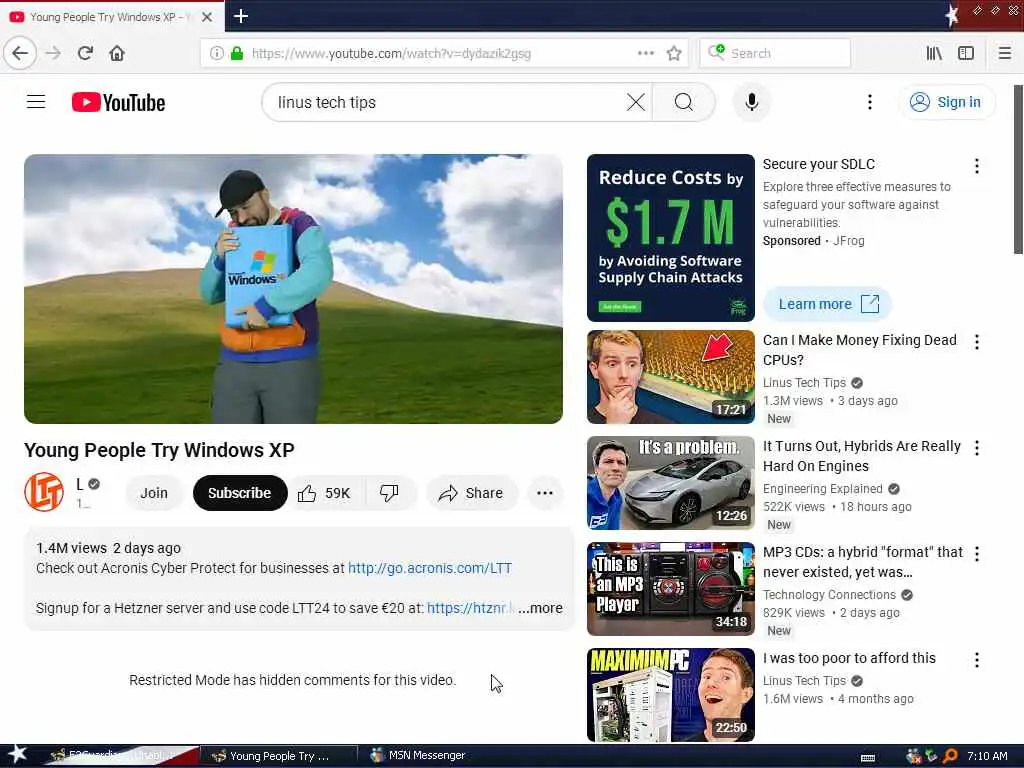Image resolution: width=1024 pixels, height=768 pixels.
Task: Open more actions menu beside Share
Action: pos(545,493)
